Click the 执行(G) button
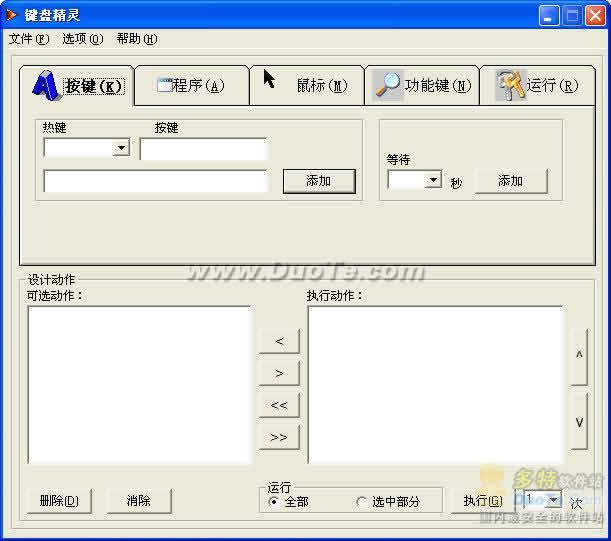The width and height of the screenshot is (611, 541). pos(483,501)
